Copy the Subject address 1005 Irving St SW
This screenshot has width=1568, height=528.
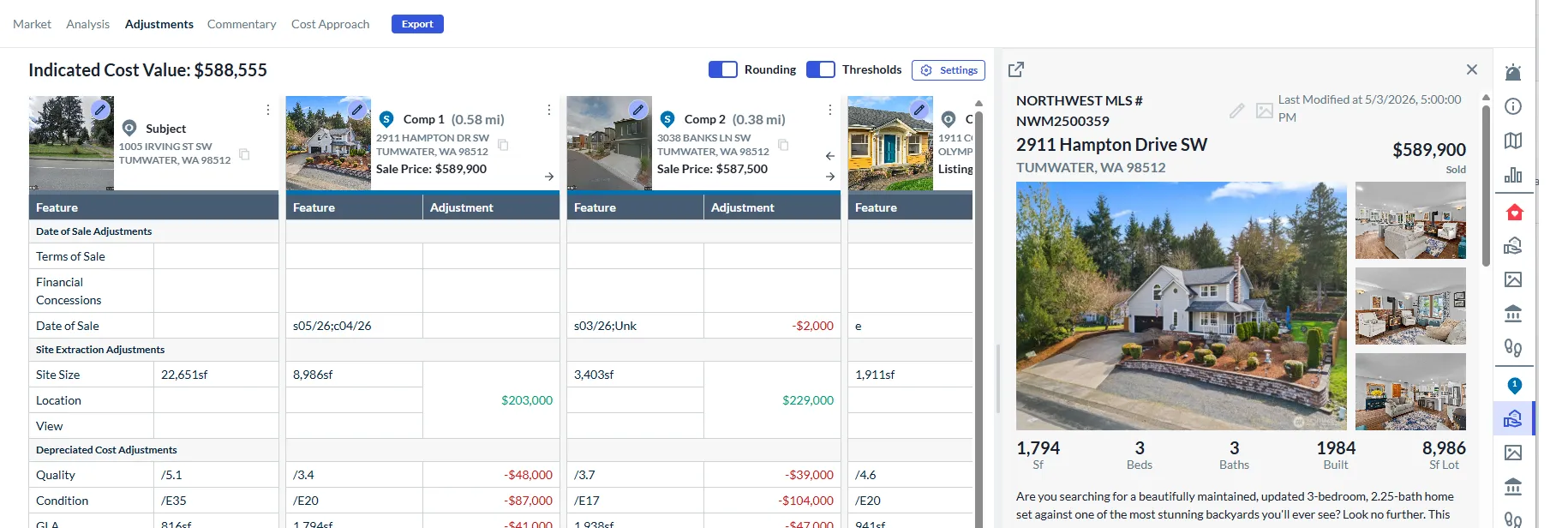tap(244, 154)
